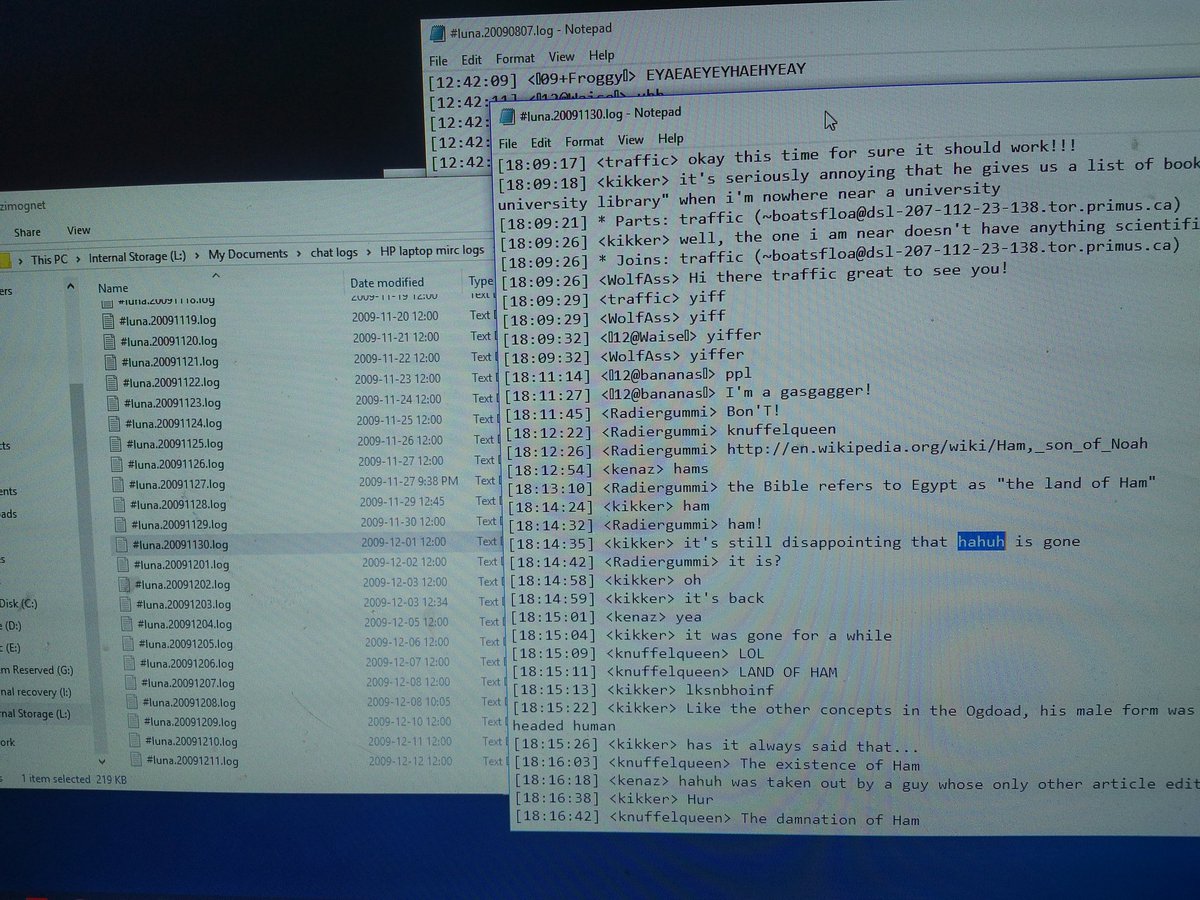The image size is (1200, 900).
Task: Select Disk (C:) in the navigation pane
Action: click(x=19, y=603)
